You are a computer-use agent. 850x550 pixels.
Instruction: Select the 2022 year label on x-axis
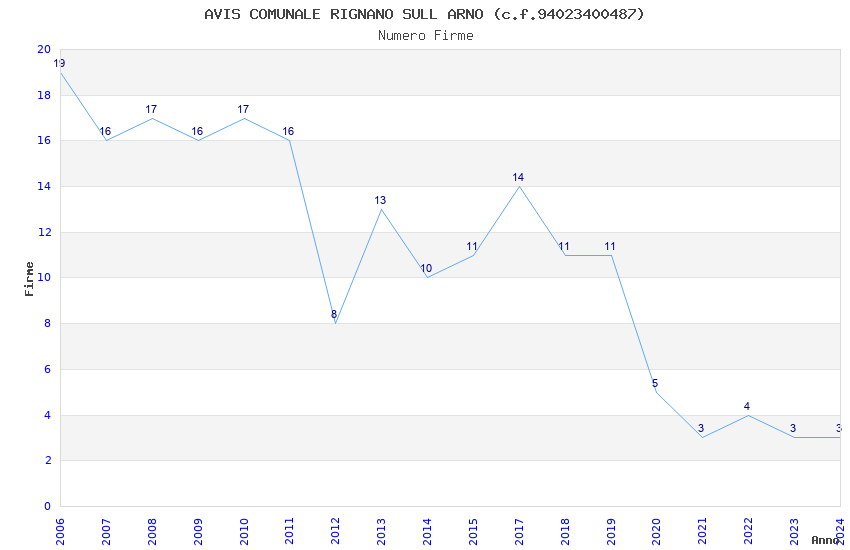[x=749, y=531]
